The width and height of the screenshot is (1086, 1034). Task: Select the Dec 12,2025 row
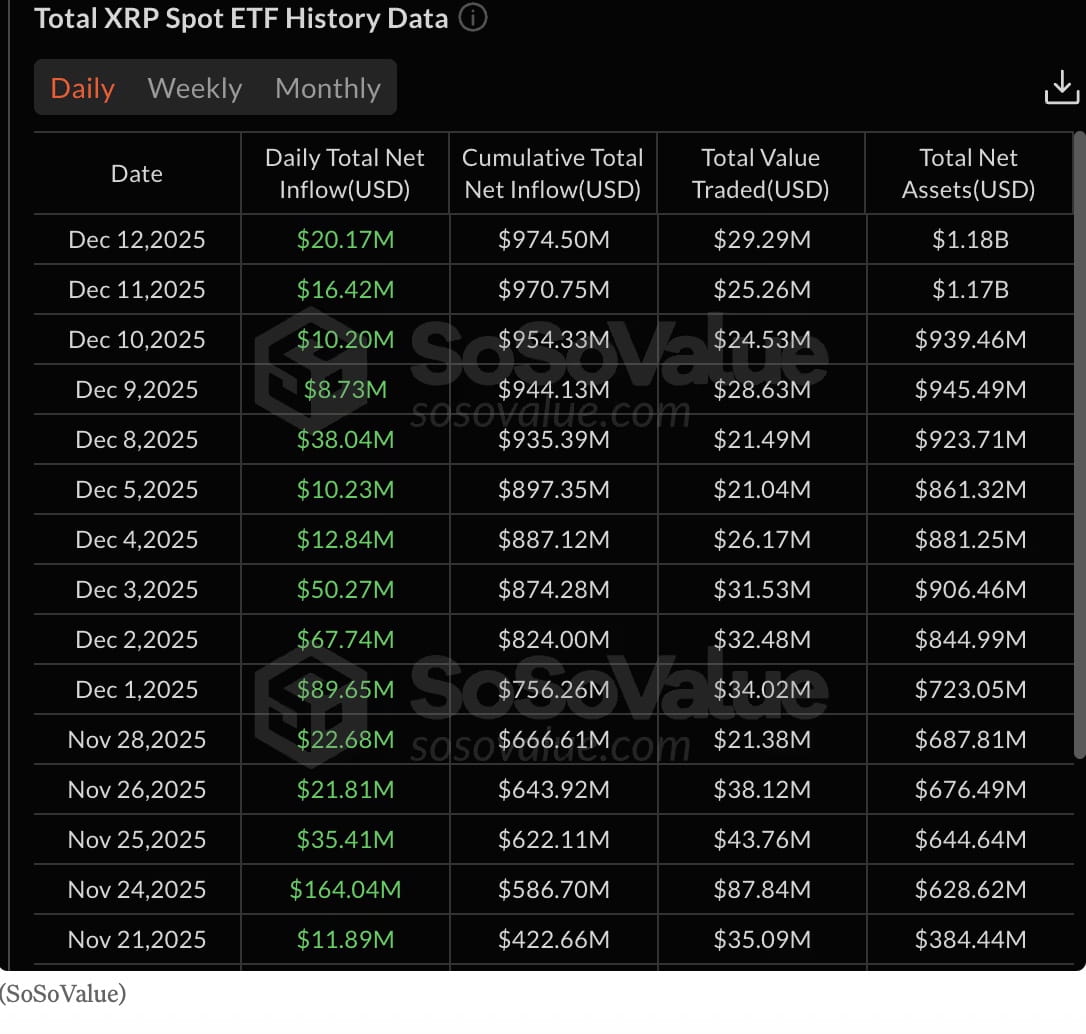coord(136,239)
